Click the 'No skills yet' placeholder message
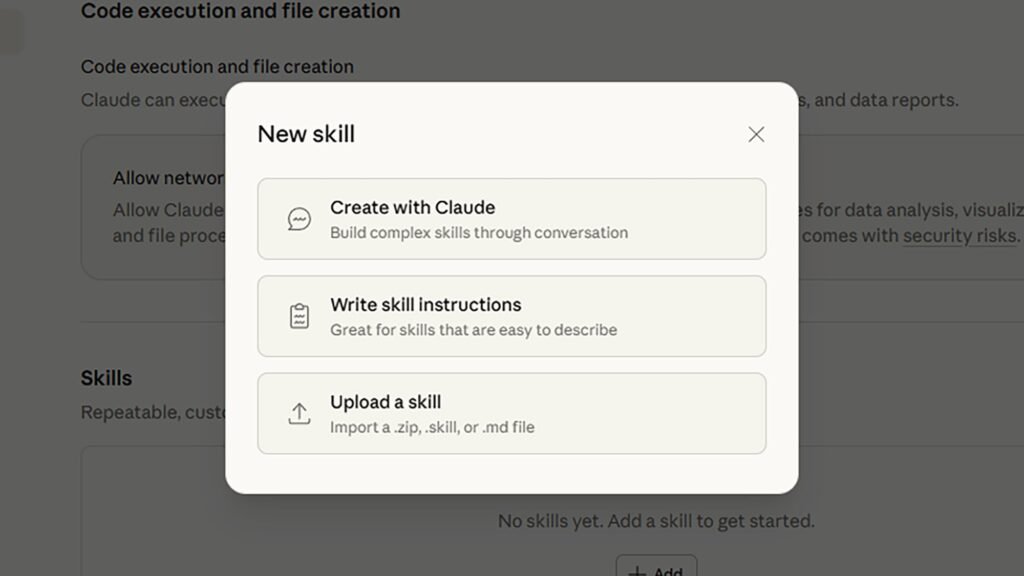This screenshot has height=576, width=1024. [x=656, y=521]
